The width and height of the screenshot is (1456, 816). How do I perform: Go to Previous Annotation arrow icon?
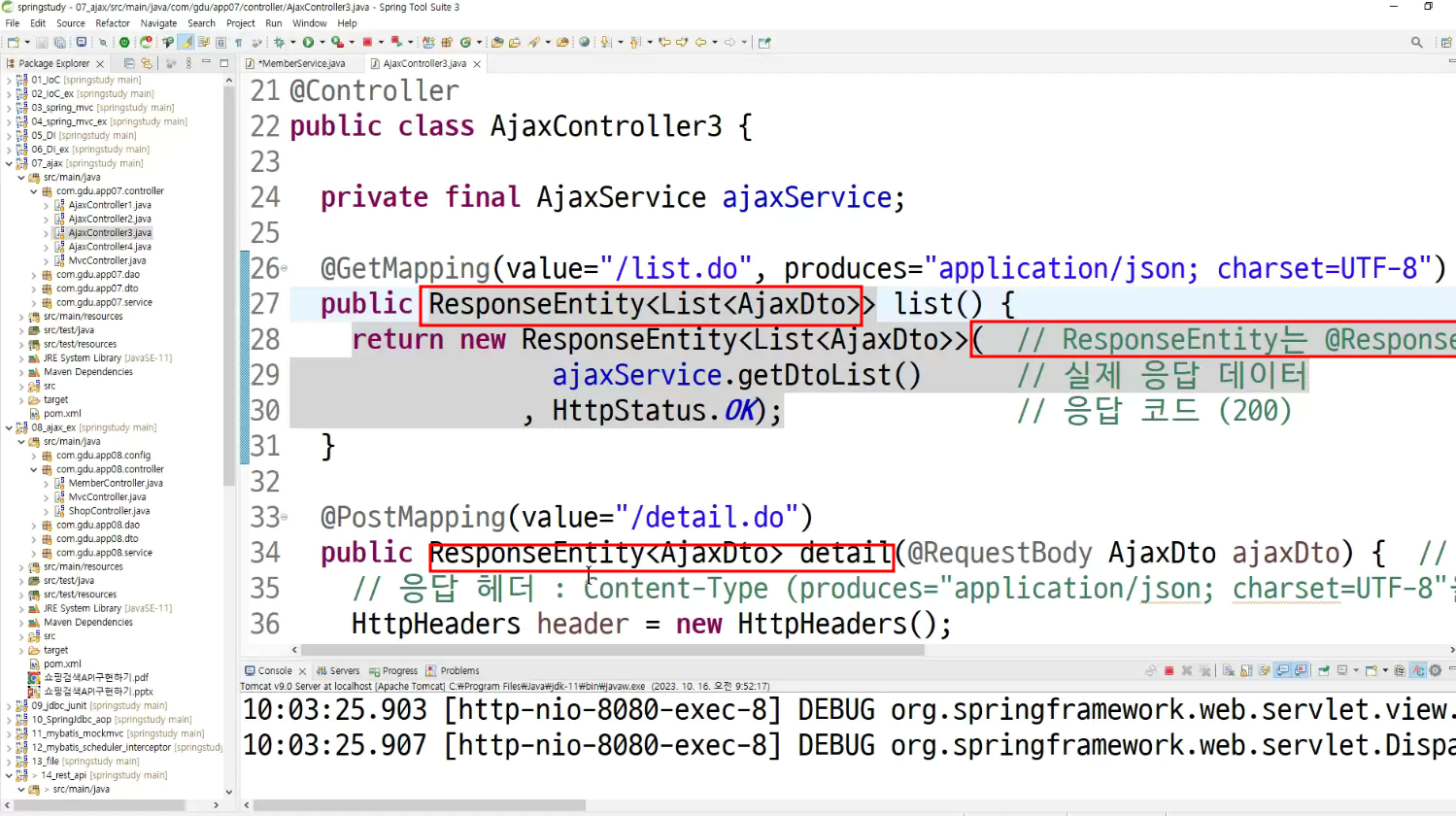tap(635, 43)
